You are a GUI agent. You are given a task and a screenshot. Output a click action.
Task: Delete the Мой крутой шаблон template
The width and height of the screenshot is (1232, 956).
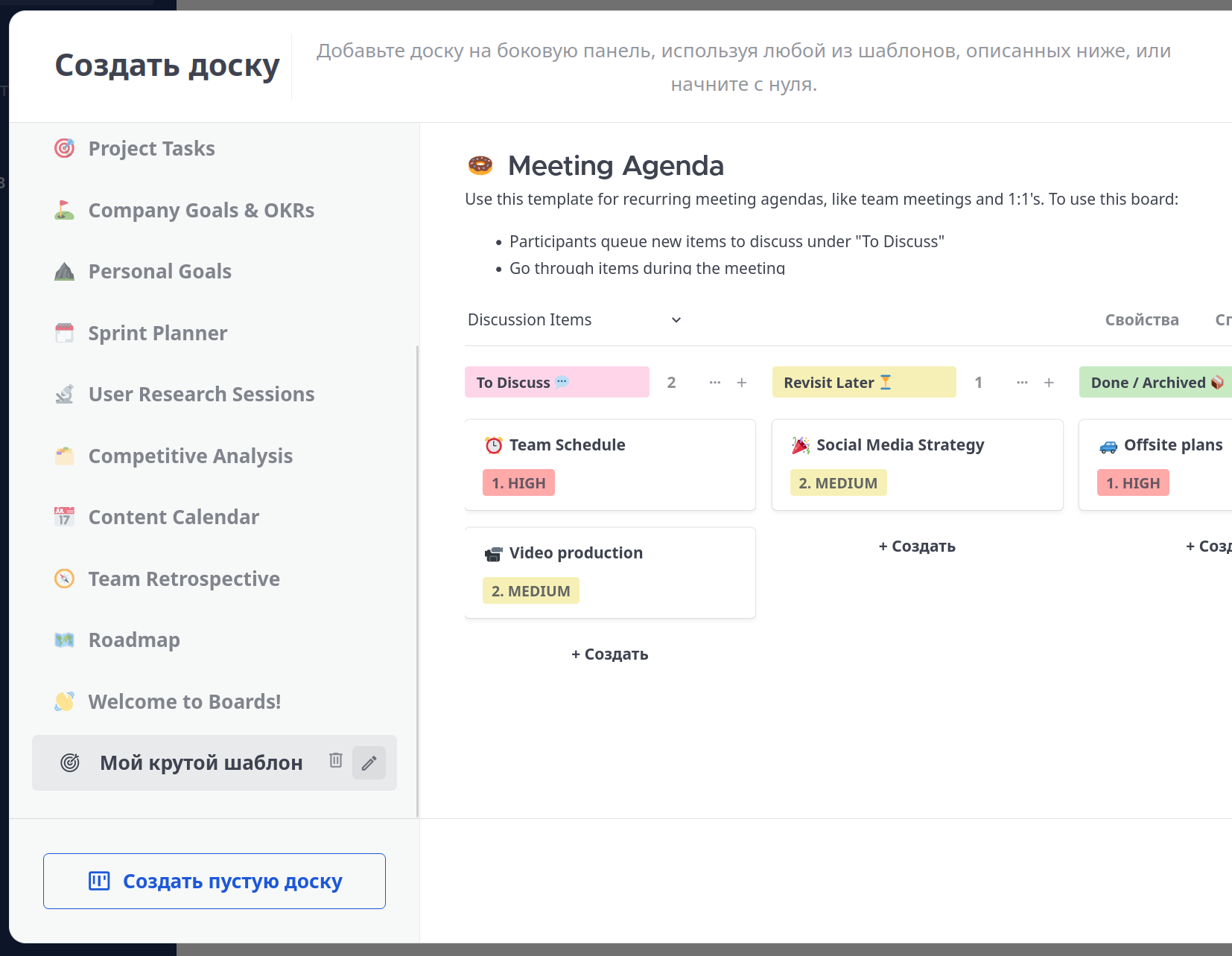tap(336, 760)
